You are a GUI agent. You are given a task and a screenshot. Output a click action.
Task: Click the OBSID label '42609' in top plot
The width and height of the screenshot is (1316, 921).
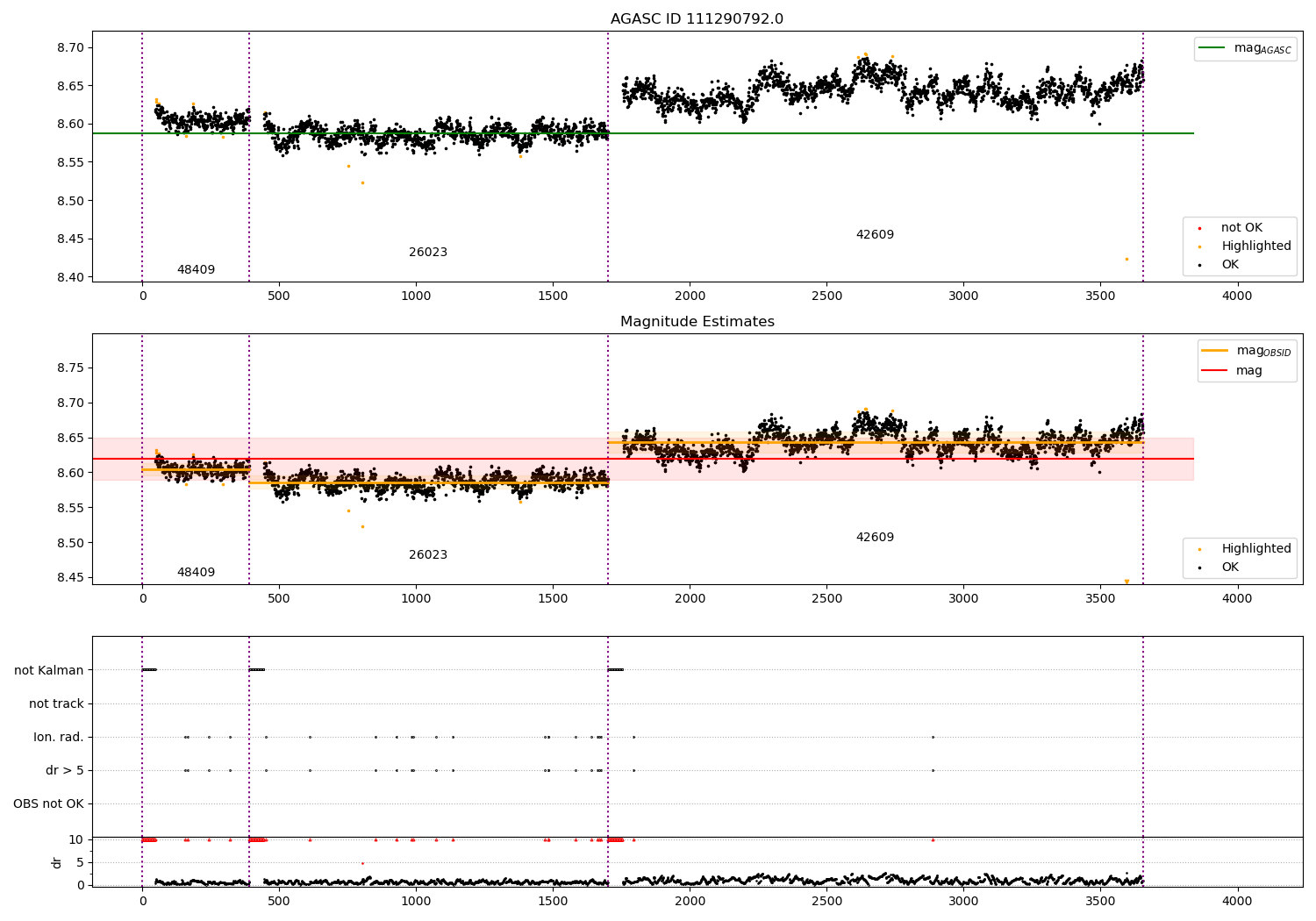coord(875,235)
